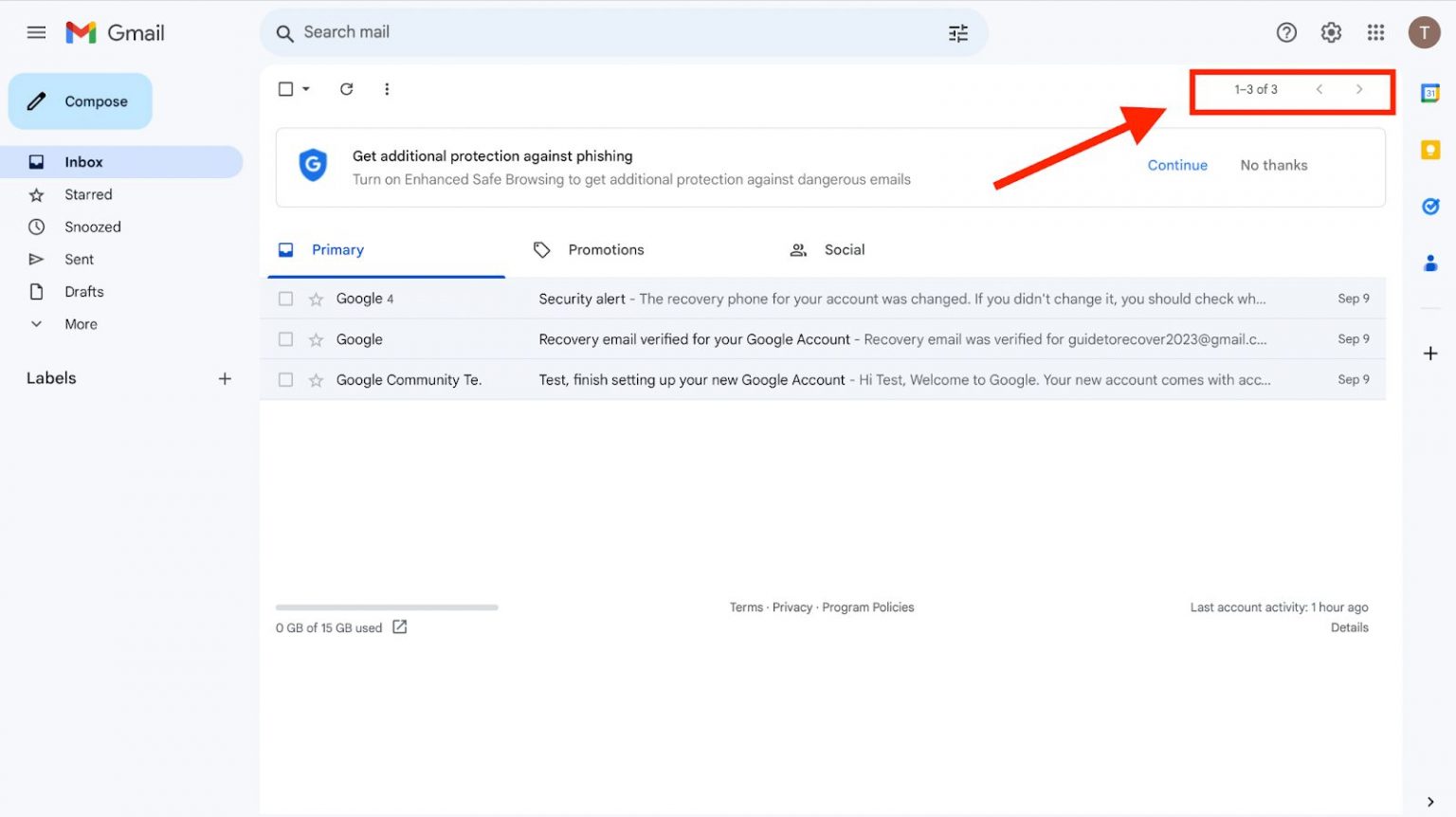Image resolution: width=1456 pixels, height=817 pixels.
Task: Refresh the inbox list
Action: point(346,88)
